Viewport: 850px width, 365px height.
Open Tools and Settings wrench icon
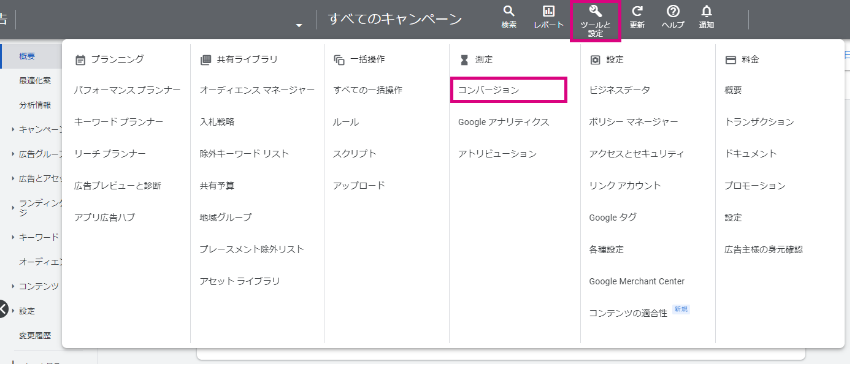595,12
